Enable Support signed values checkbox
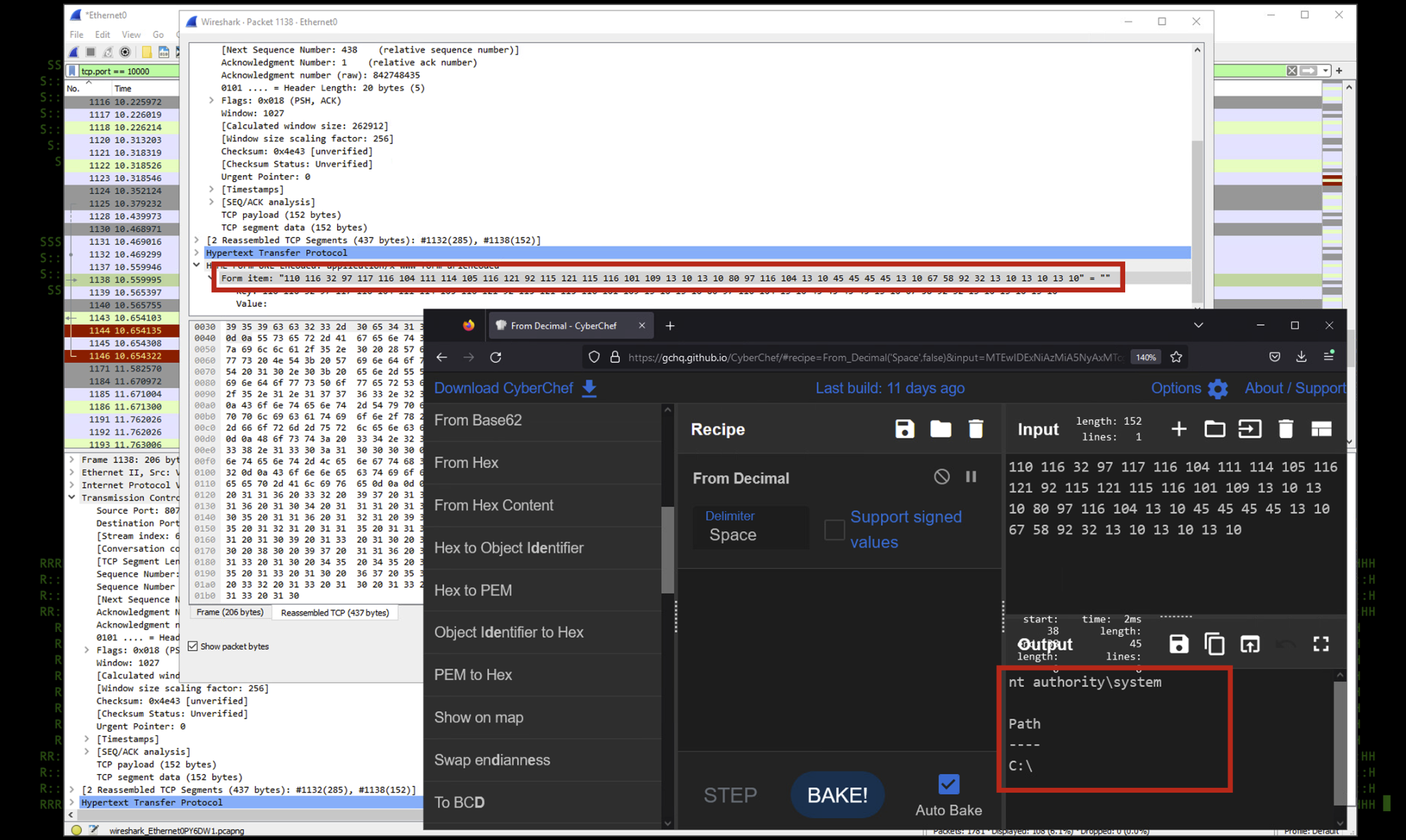 click(834, 529)
